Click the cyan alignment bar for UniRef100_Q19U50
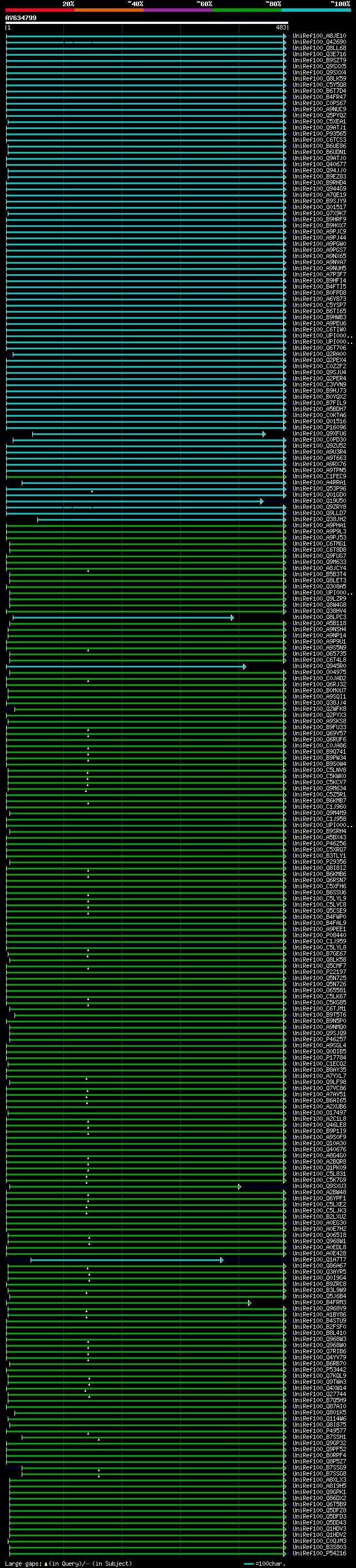 click(x=135, y=502)
